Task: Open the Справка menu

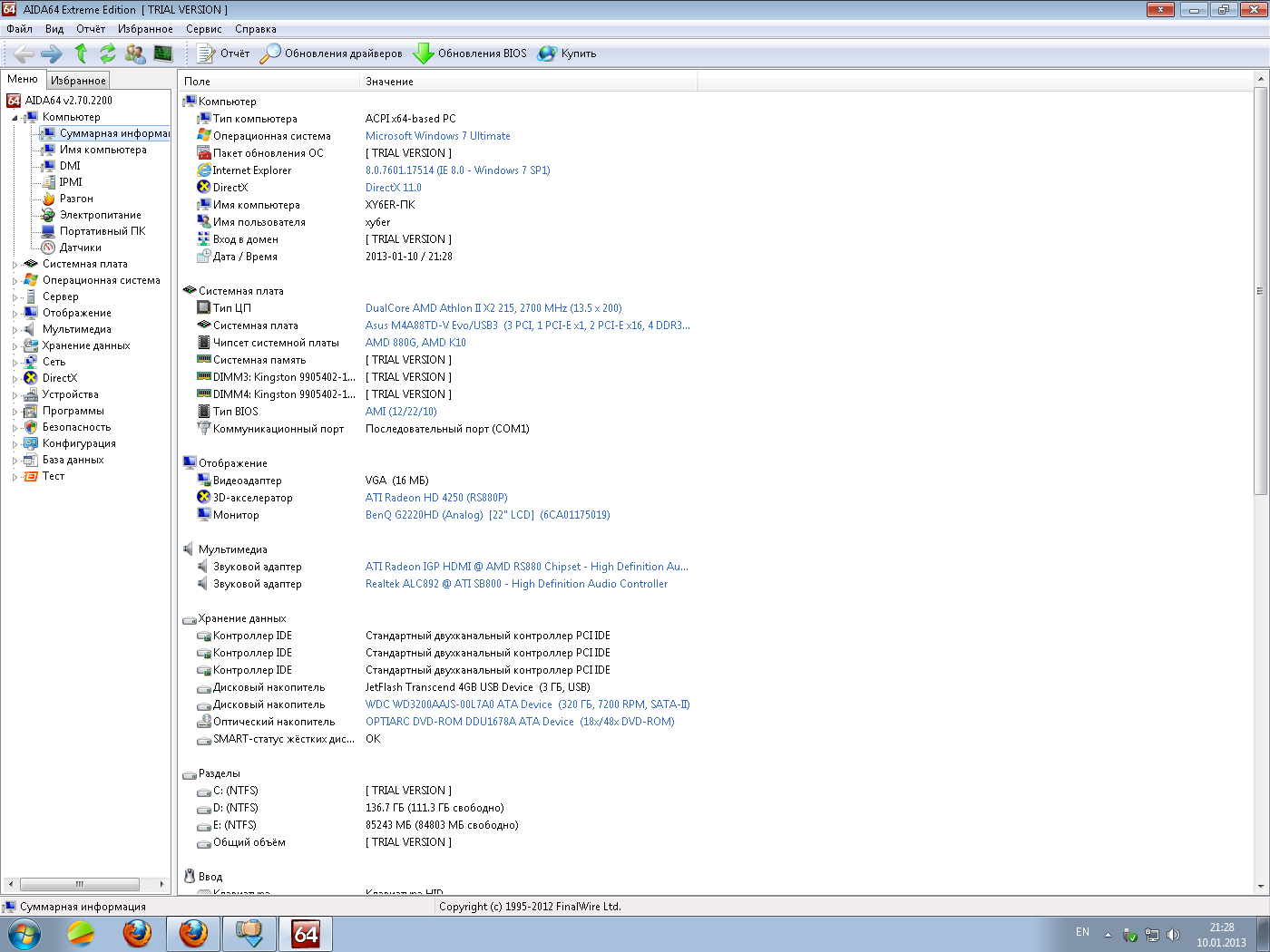Action: point(256,29)
